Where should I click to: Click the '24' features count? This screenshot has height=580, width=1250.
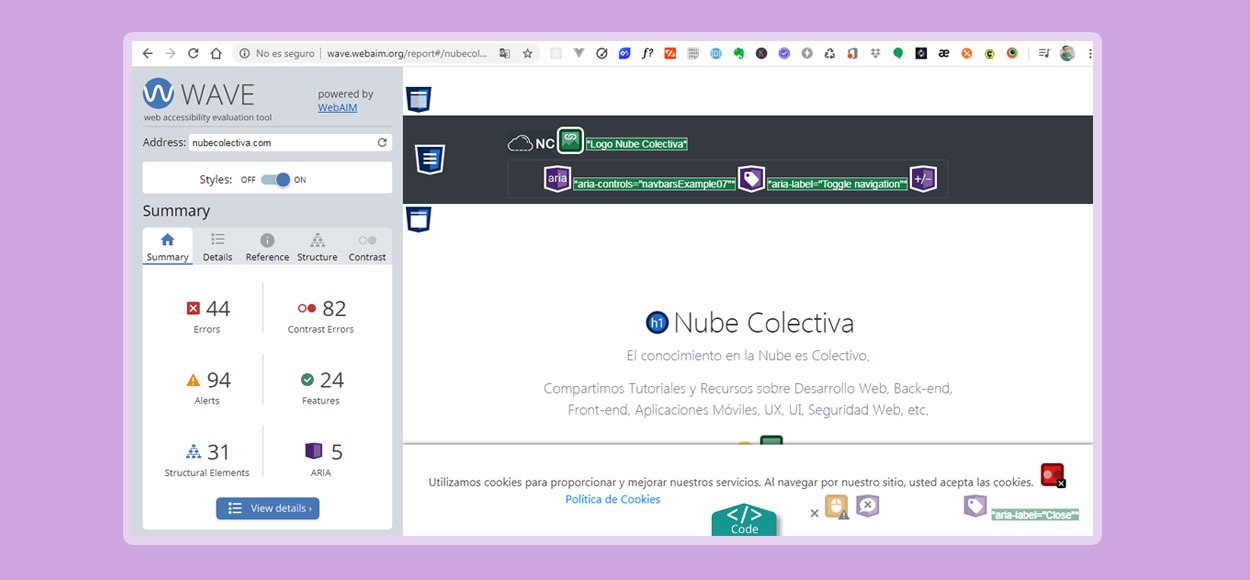point(332,380)
